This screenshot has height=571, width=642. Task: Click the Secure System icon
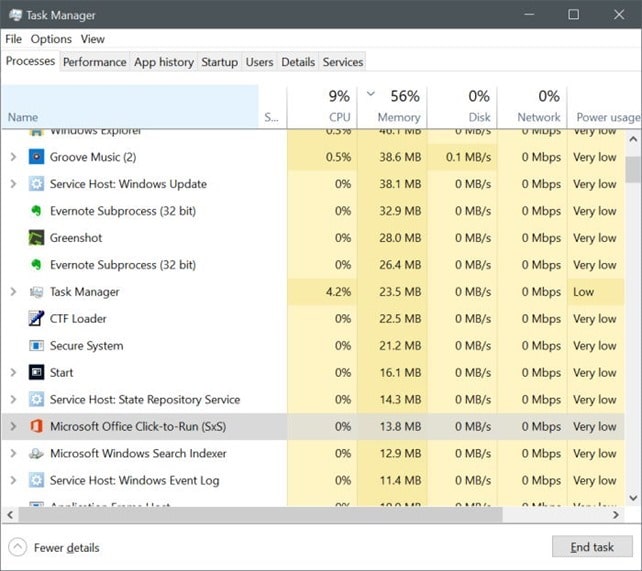tap(36, 346)
